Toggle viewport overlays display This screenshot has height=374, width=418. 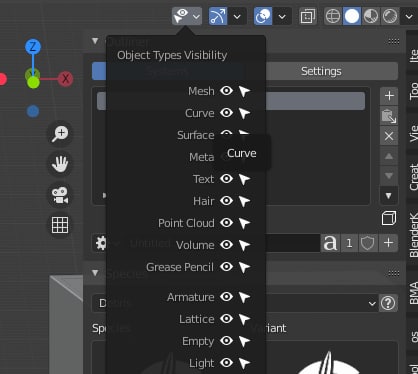[263, 16]
